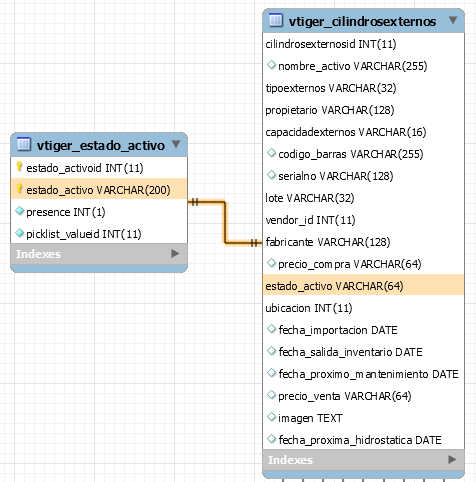
Task: Click the diamond icon beside nombre_activo
Action: 271,65
